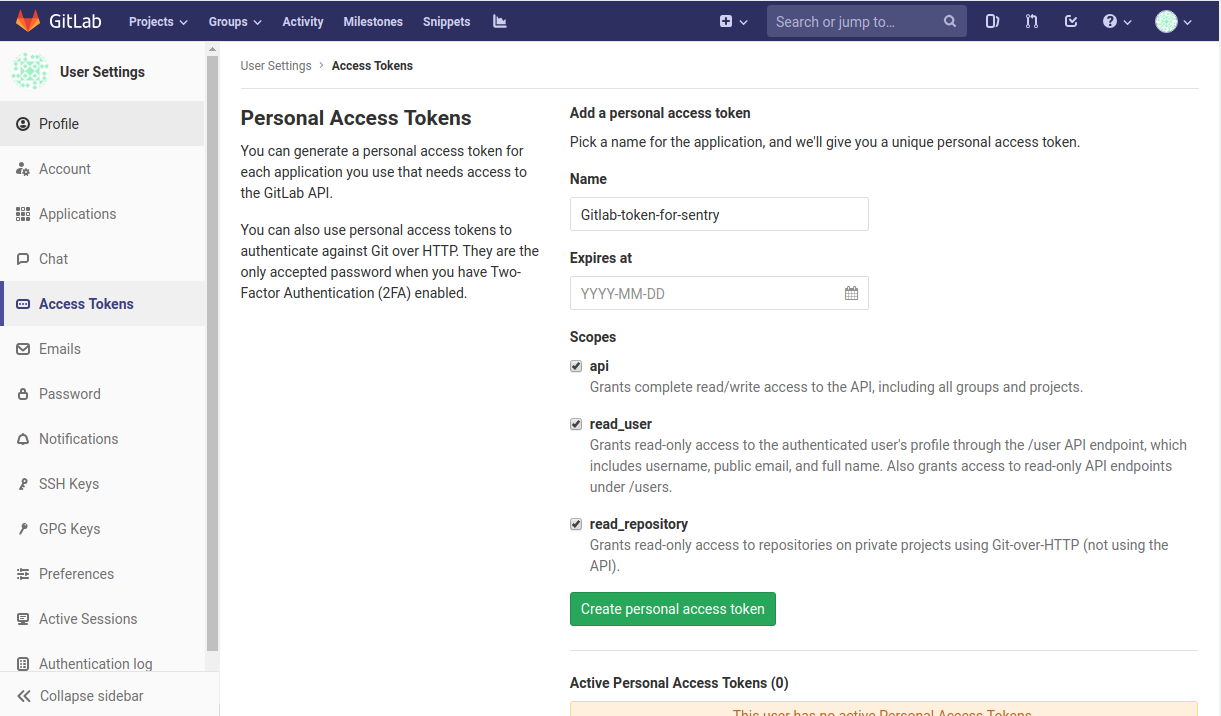Open Milestones from top navigation
The height and width of the screenshot is (716, 1221).
pyautogui.click(x=373, y=21)
